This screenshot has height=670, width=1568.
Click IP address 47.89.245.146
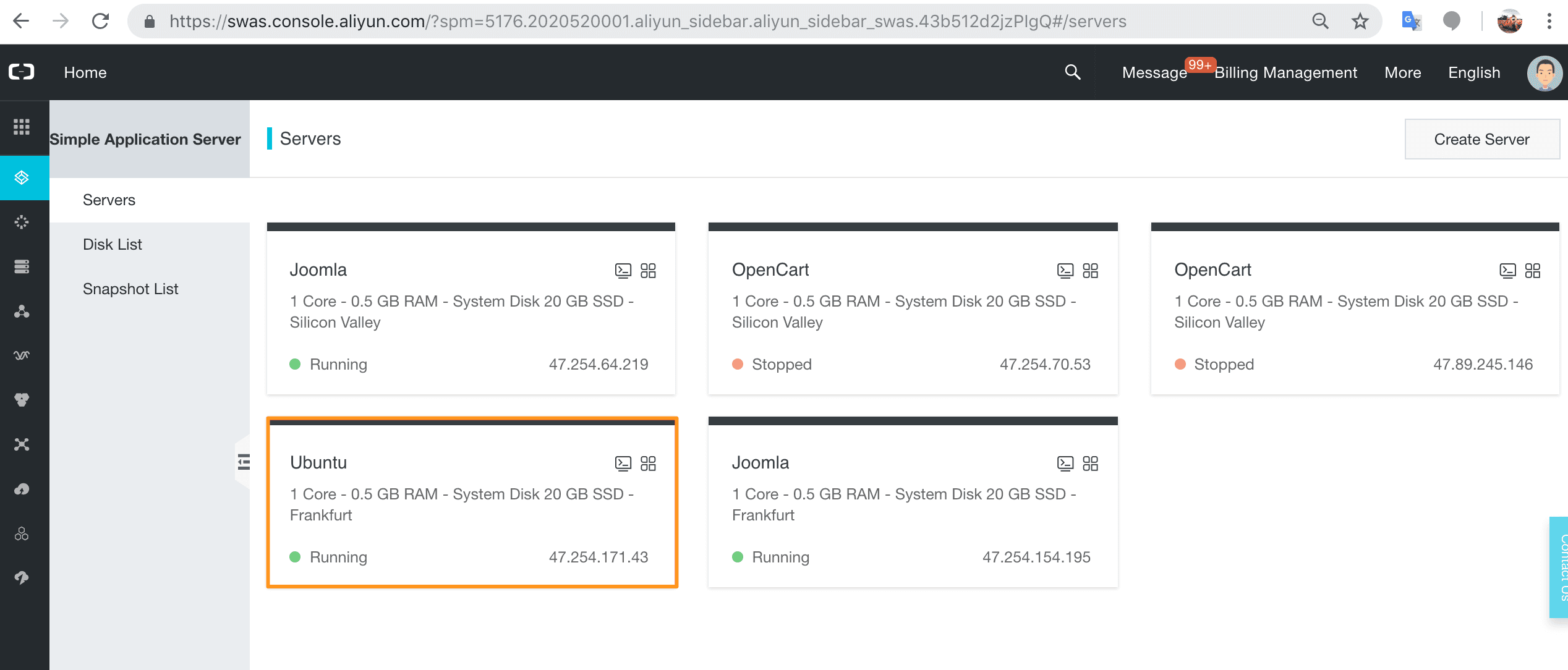point(1483,365)
